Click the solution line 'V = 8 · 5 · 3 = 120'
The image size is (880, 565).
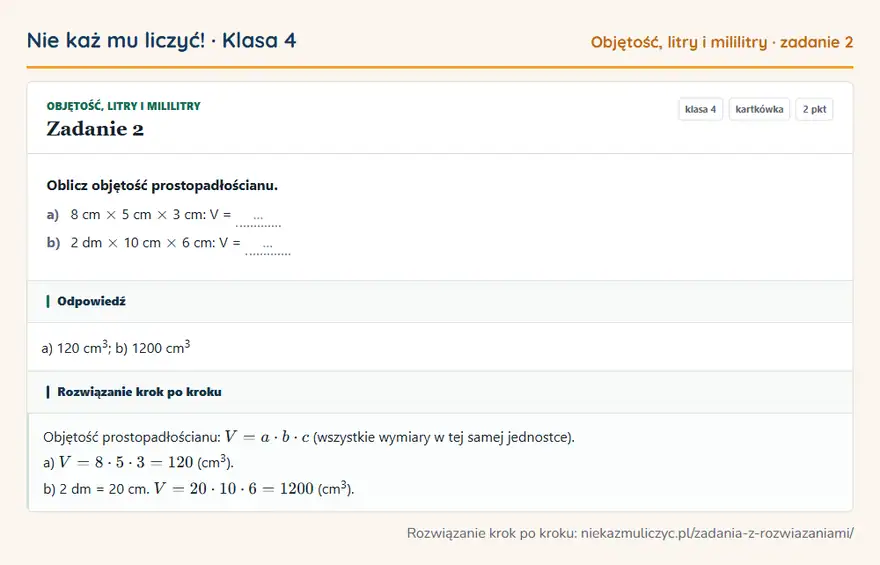(126, 462)
